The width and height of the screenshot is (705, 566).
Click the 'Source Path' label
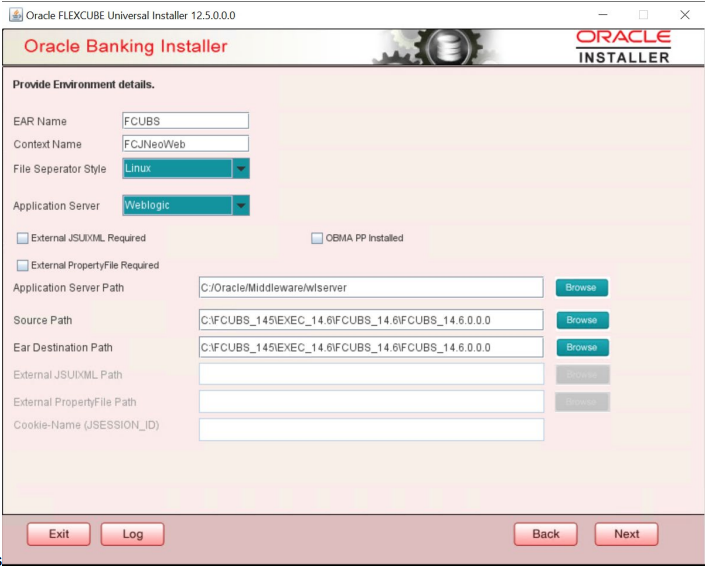click(x=43, y=320)
